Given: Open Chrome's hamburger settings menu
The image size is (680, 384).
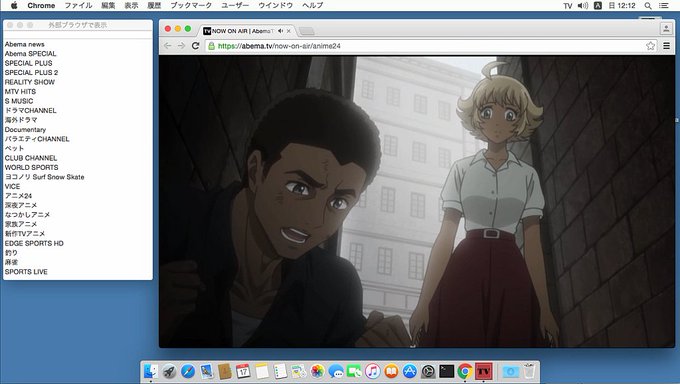Looking at the screenshot, I should pyautogui.click(x=667, y=46).
